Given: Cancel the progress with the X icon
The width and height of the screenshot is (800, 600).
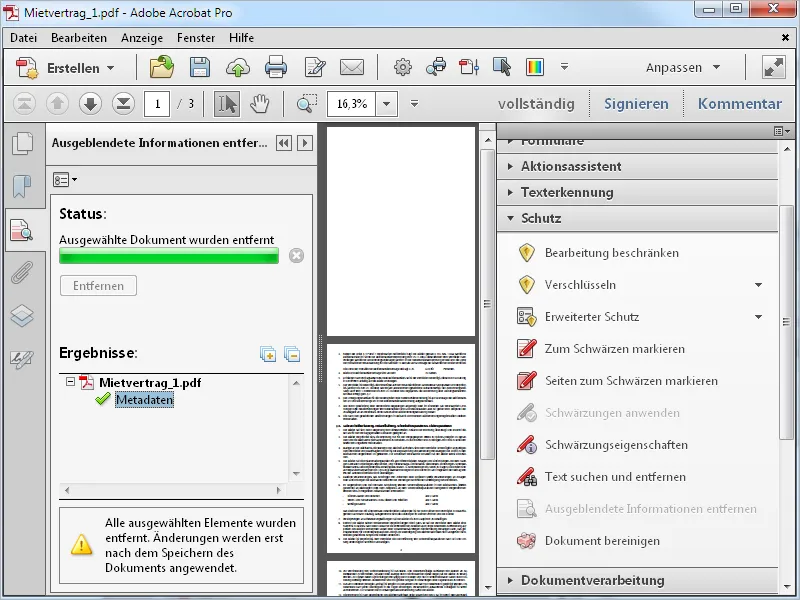Looking at the screenshot, I should pos(296,256).
